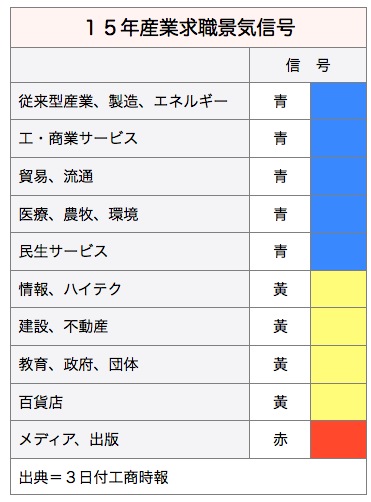
Task: Click the yellow swatch for 百貨店
Action: point(338,402)
